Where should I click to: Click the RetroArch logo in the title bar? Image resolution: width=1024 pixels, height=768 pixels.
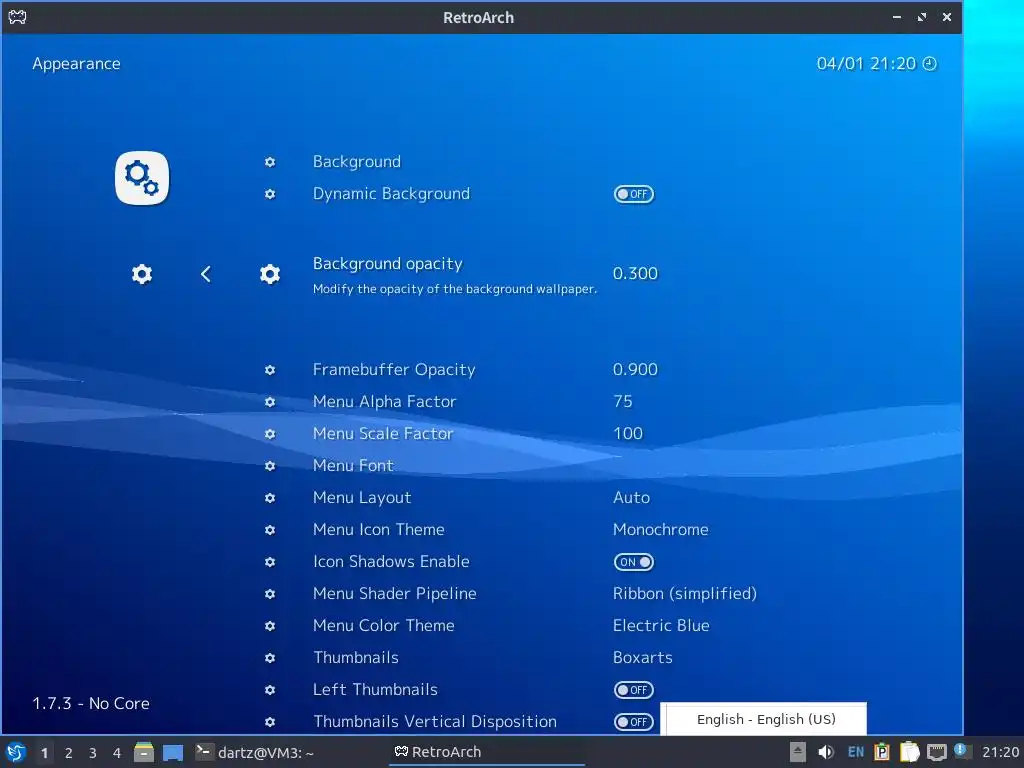pyautogui.click(x=18, y=17)
